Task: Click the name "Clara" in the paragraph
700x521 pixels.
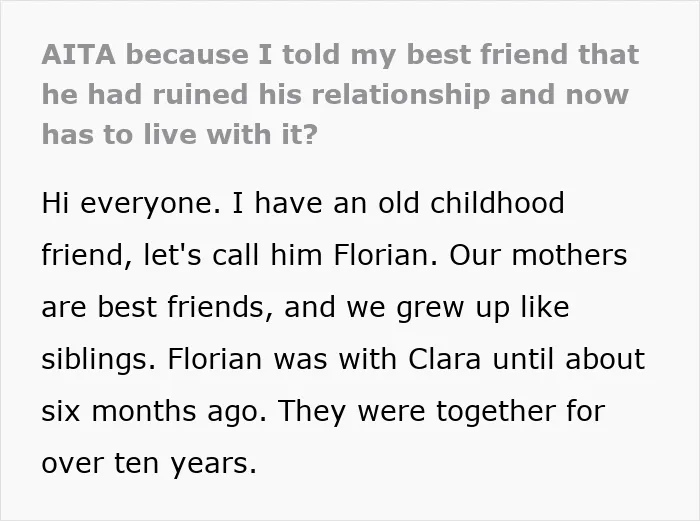Action: (x=445, y=359)
